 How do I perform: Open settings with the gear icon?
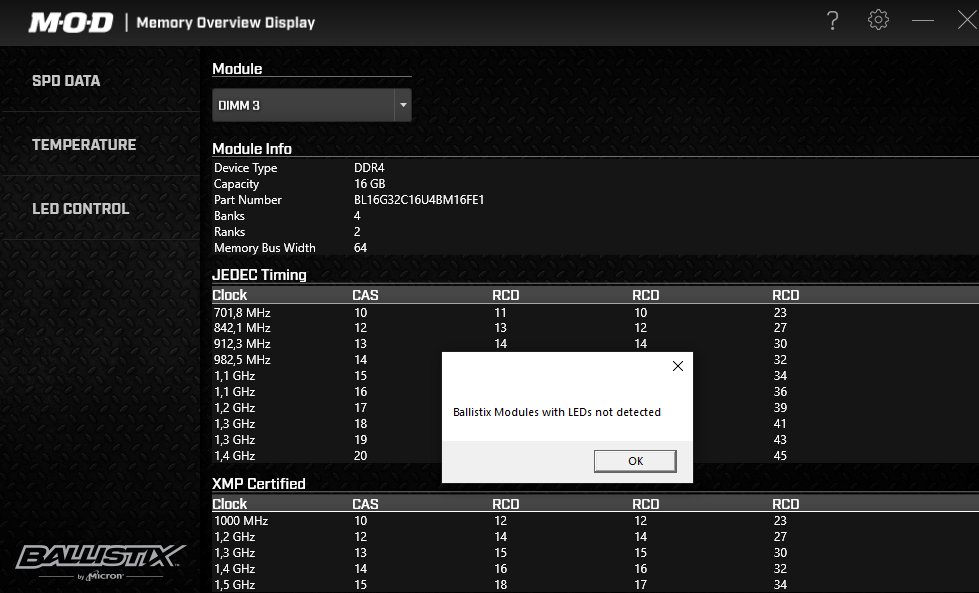[x=878, y=21]
